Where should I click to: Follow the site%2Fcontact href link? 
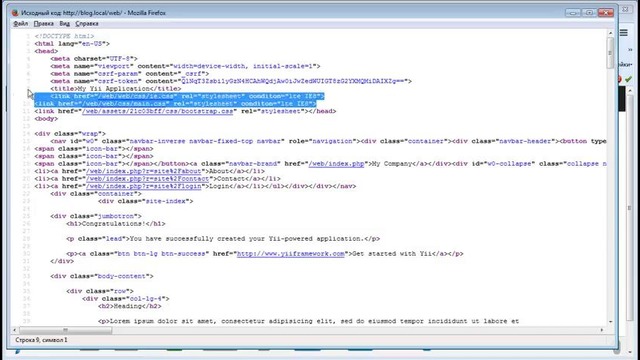pyautogui.click(x=147, y=178)
